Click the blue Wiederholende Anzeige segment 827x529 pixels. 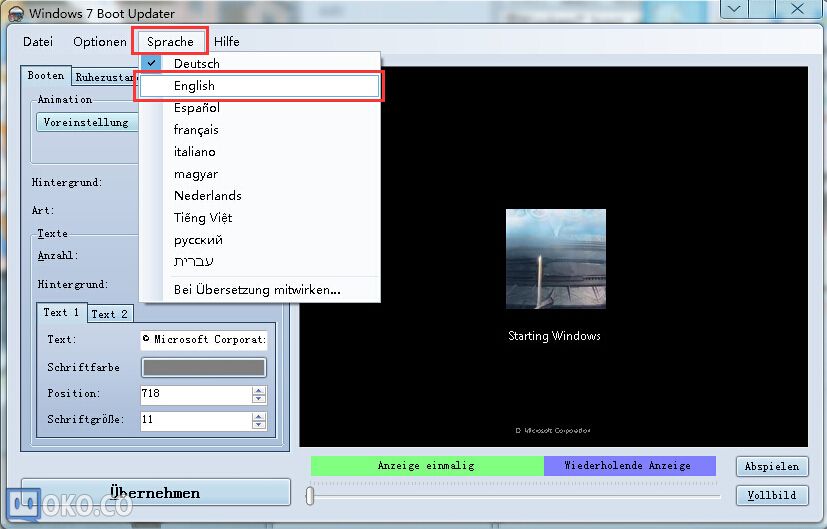pos(630,466)
